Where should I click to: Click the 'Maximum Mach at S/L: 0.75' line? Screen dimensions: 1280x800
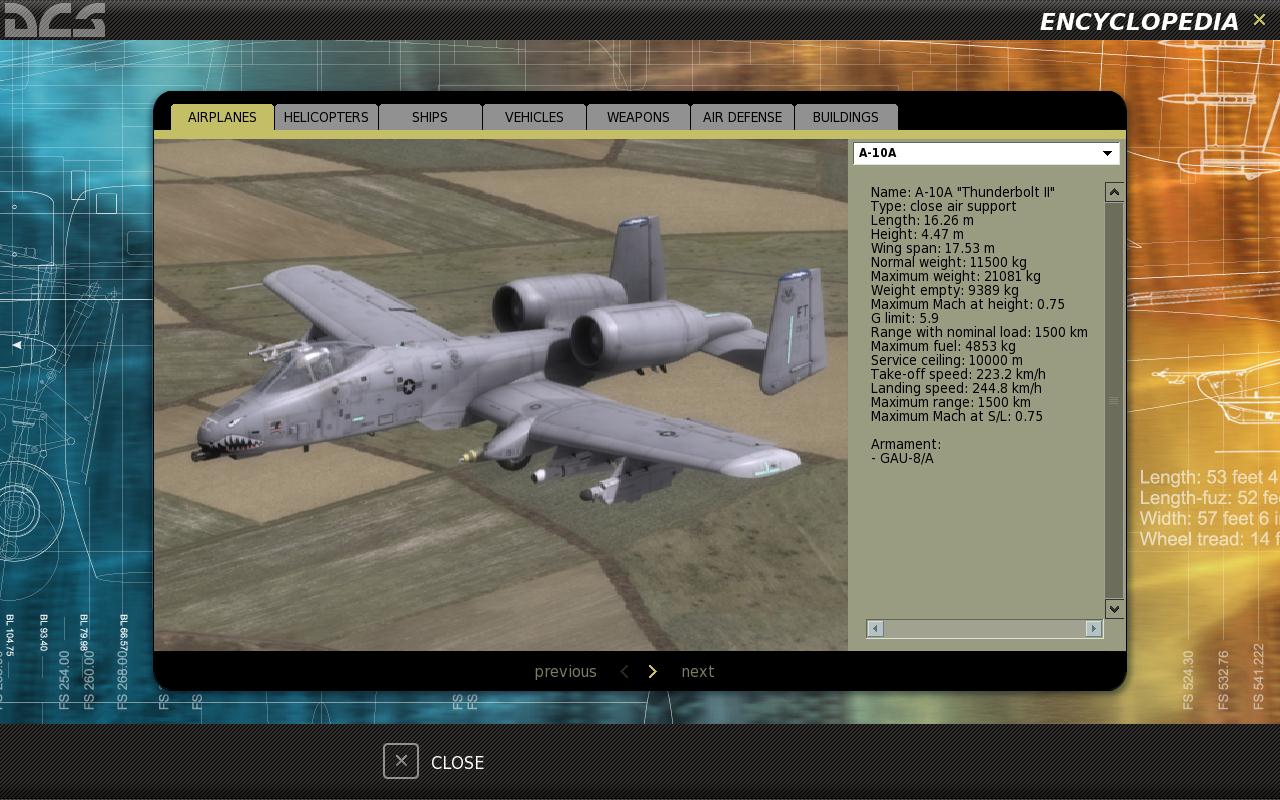pos(956,416)
